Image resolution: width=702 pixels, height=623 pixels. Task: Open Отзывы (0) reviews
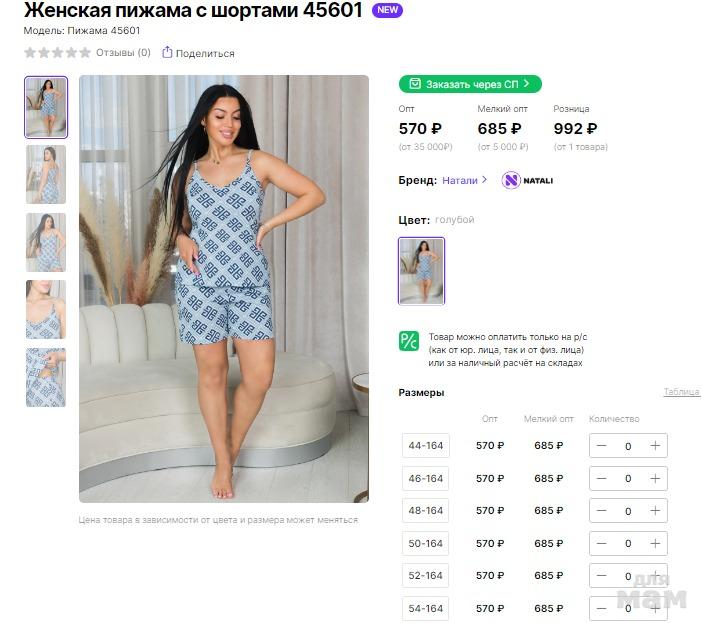(123, 53)
